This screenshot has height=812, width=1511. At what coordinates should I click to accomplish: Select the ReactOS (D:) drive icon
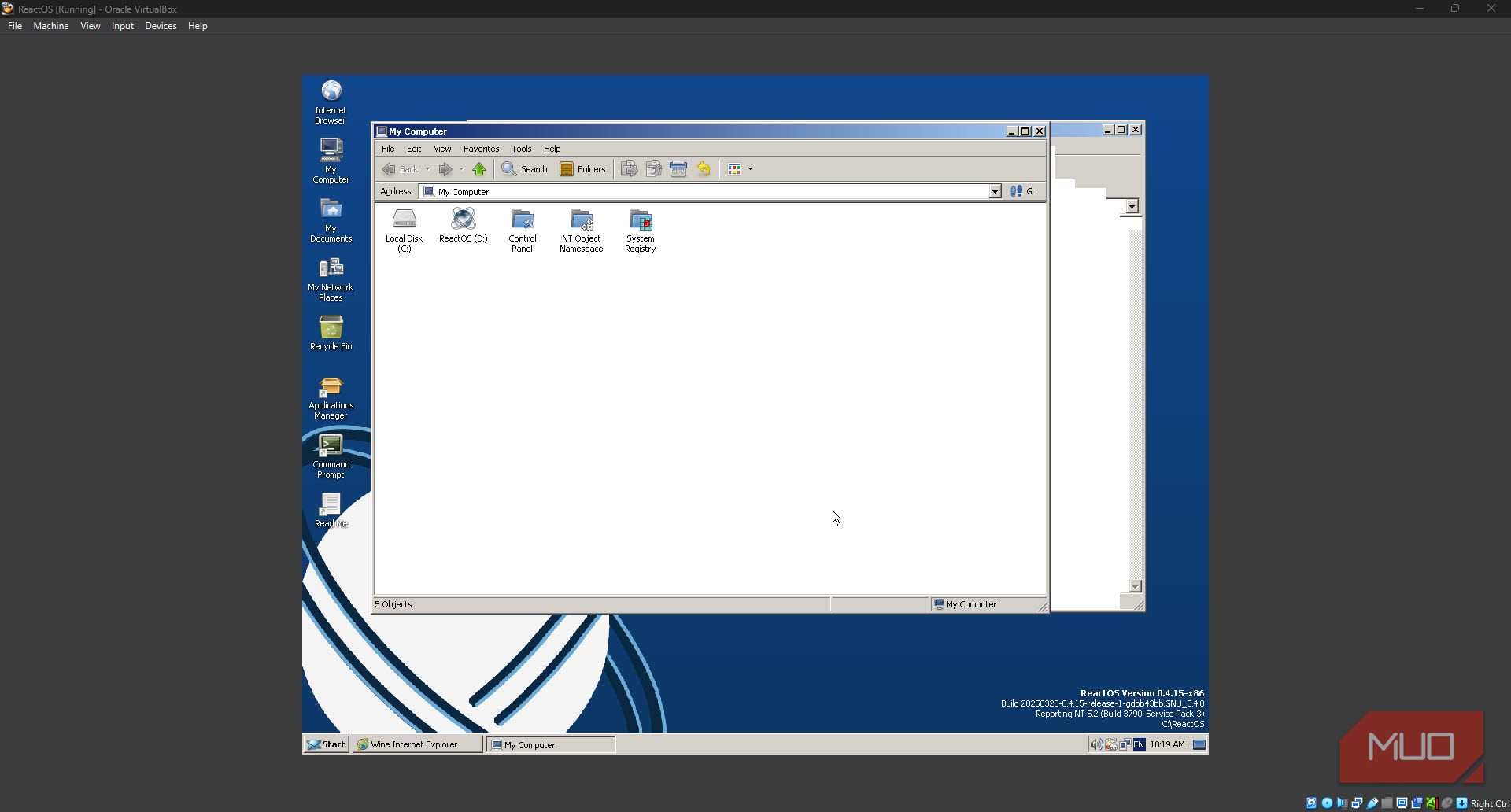pyautogui.click(x=463, y=225)
